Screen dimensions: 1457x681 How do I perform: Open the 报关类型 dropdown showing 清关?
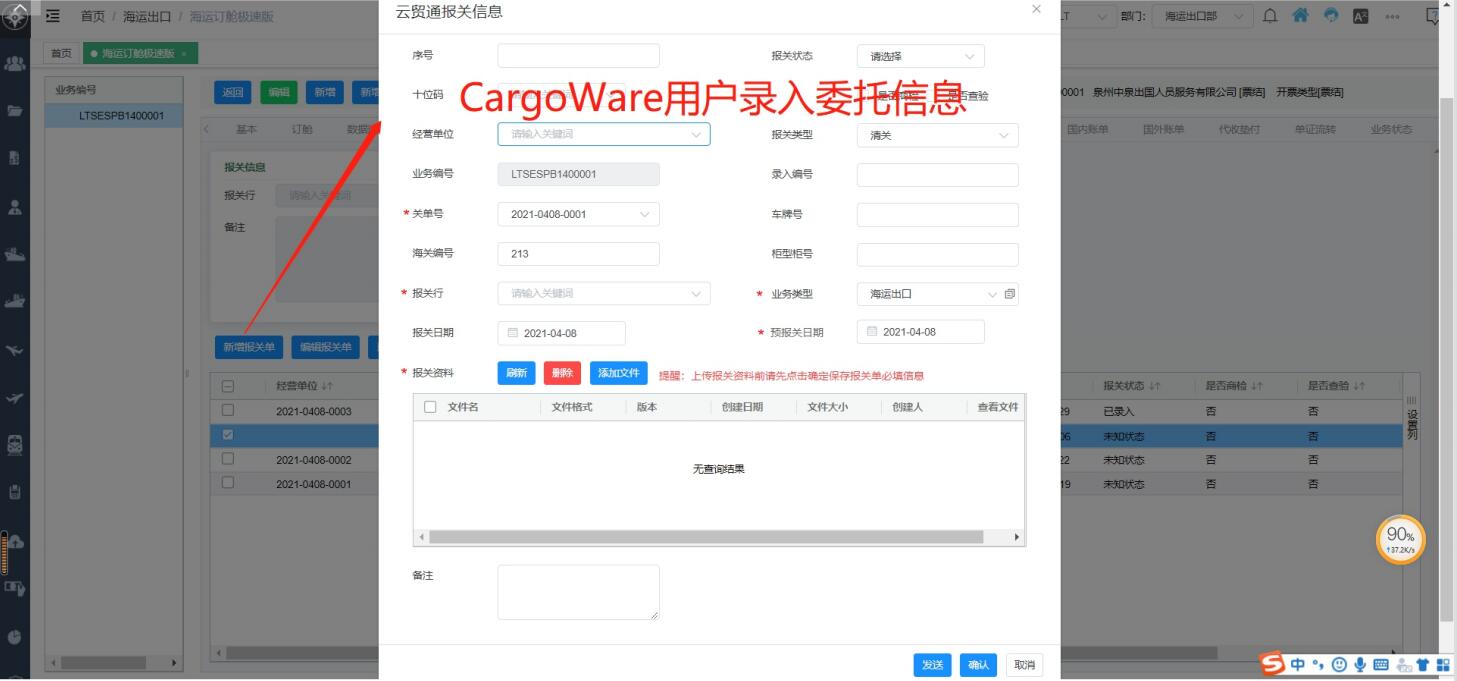(937, 135)
